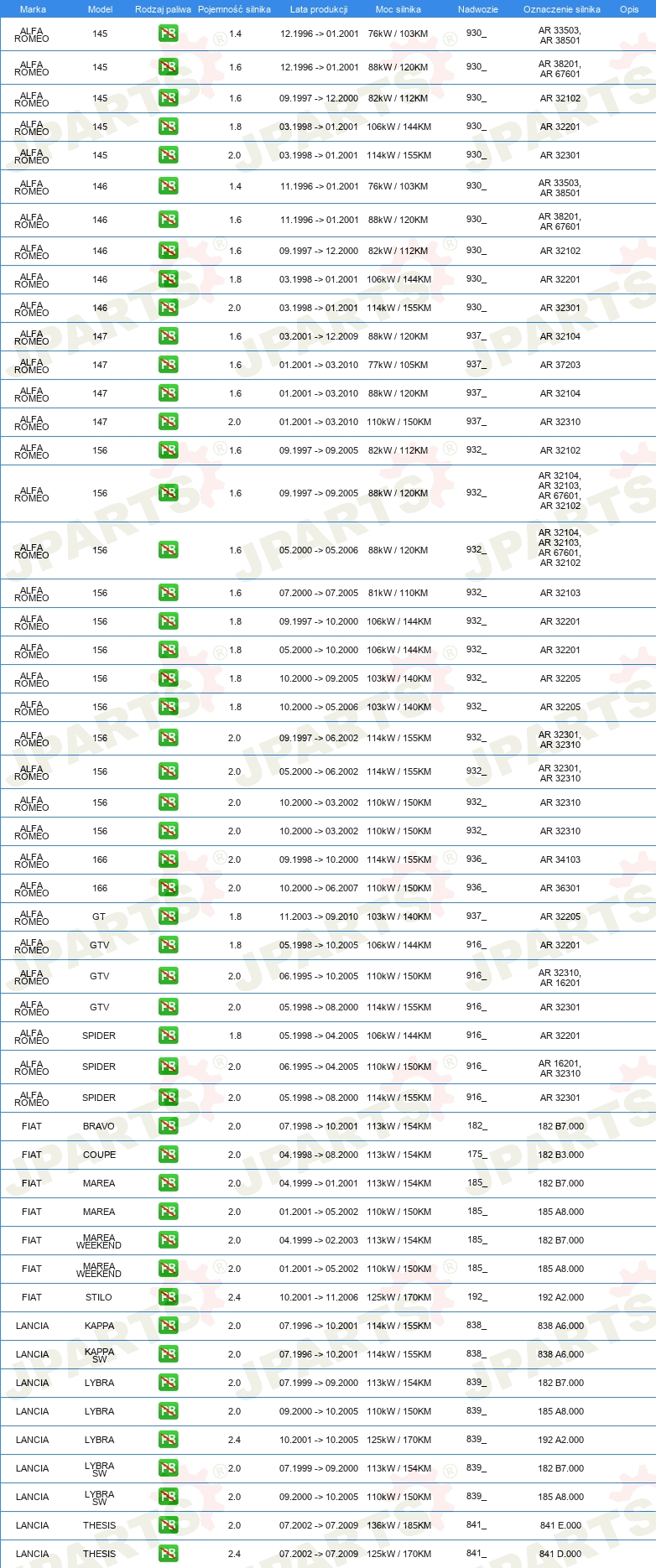656x1568 pixels.
Task: Click the Oznaczenie silnika column header
Action: 562,9
